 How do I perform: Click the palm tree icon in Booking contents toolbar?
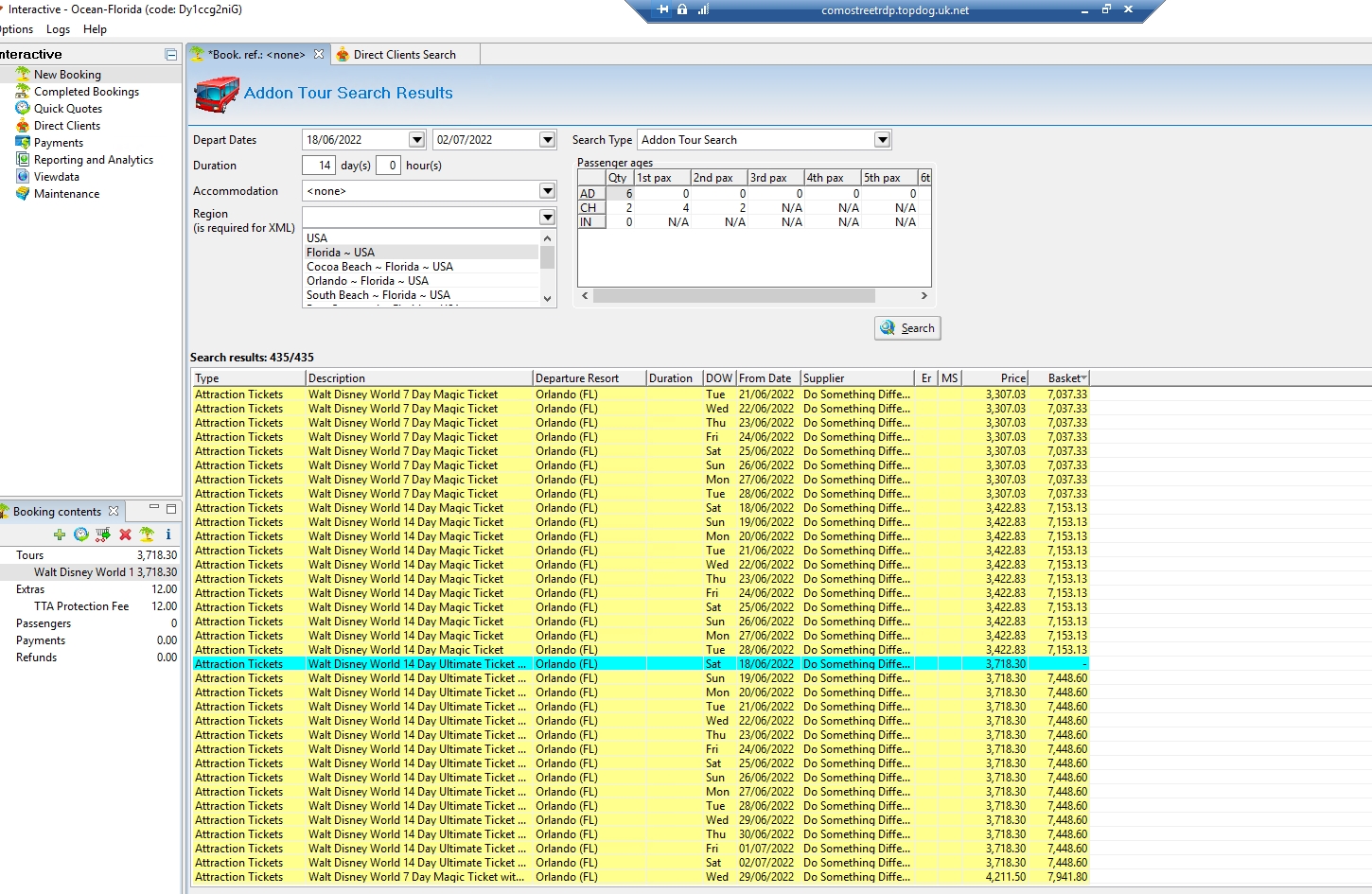pyautogui.click(x=147, y=535)
